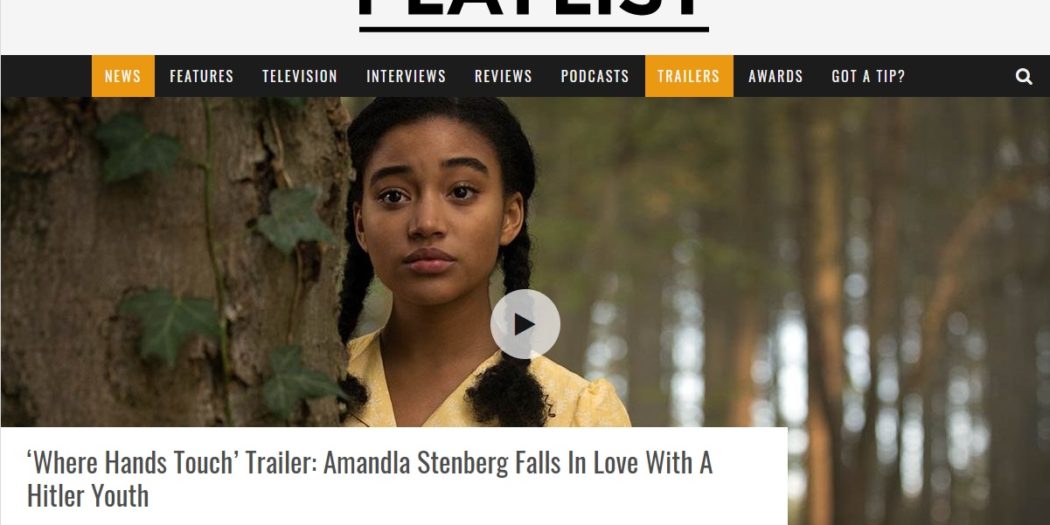Click the 'Hitler Youth' line of the headline
The height and width of the screenshot is (525, 1050).
[x=88, y=496]
